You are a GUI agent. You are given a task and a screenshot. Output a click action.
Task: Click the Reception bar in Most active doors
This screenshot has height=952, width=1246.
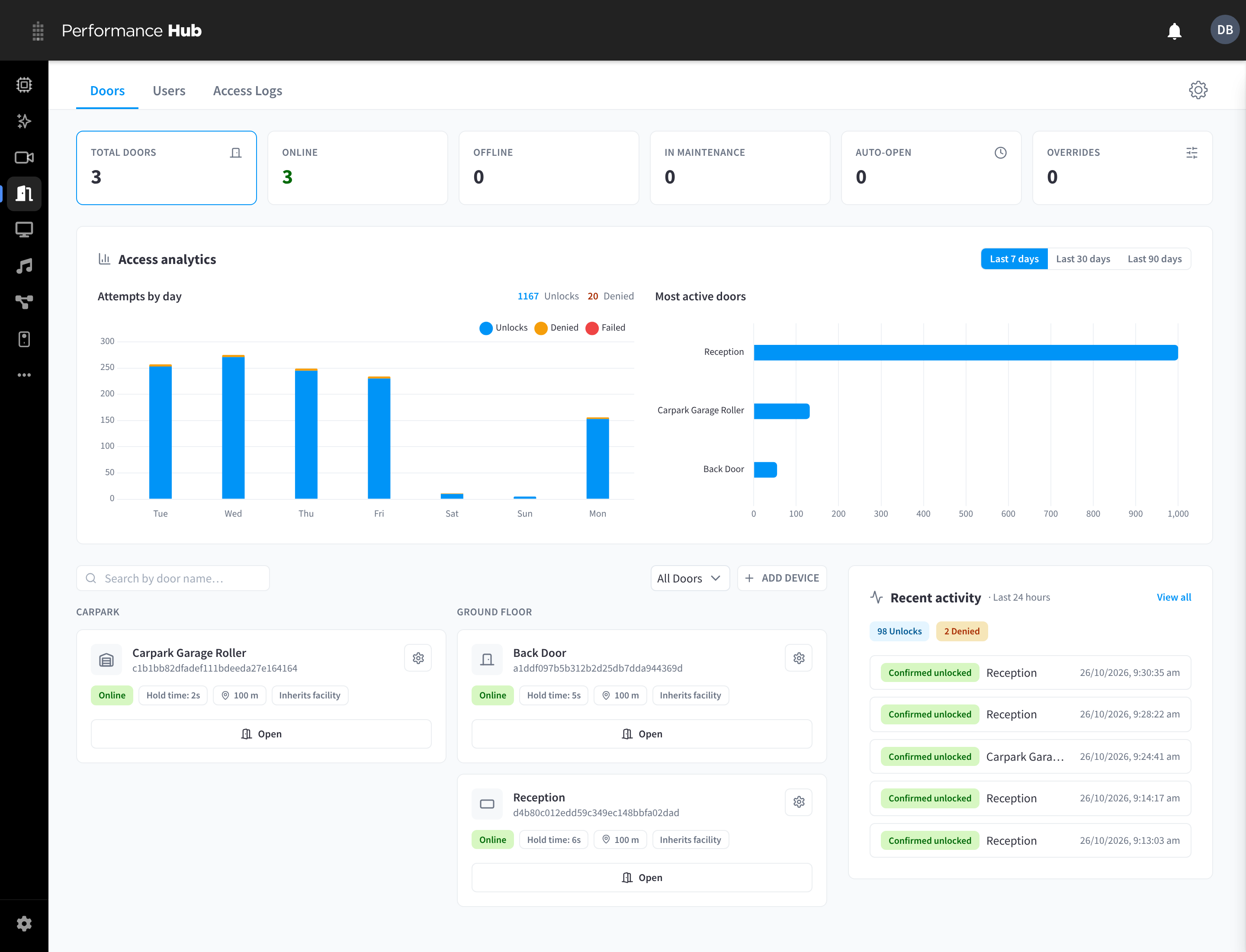pyautogui.click(x=966, y=353)
